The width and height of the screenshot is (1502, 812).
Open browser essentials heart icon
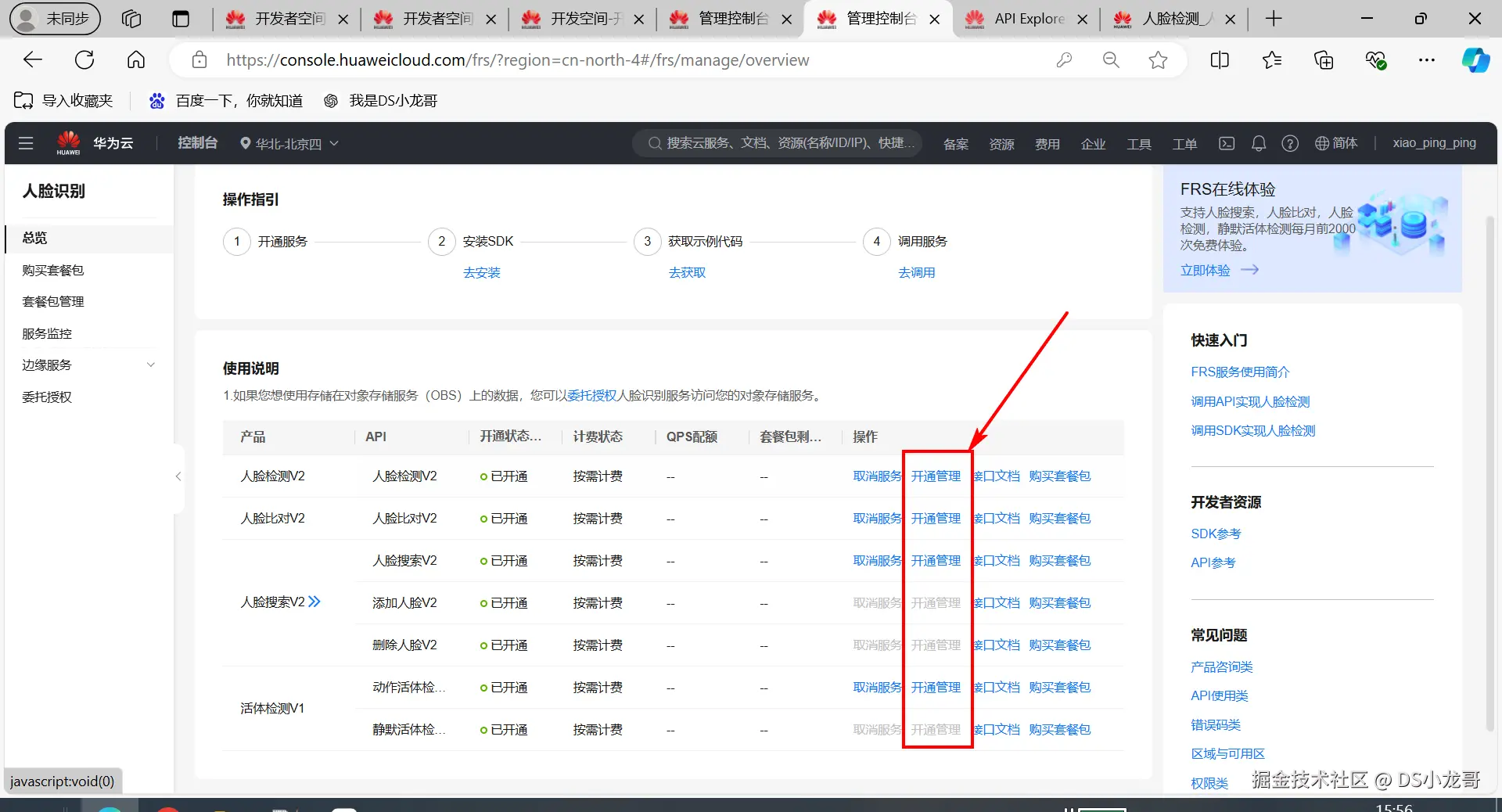1375,60
